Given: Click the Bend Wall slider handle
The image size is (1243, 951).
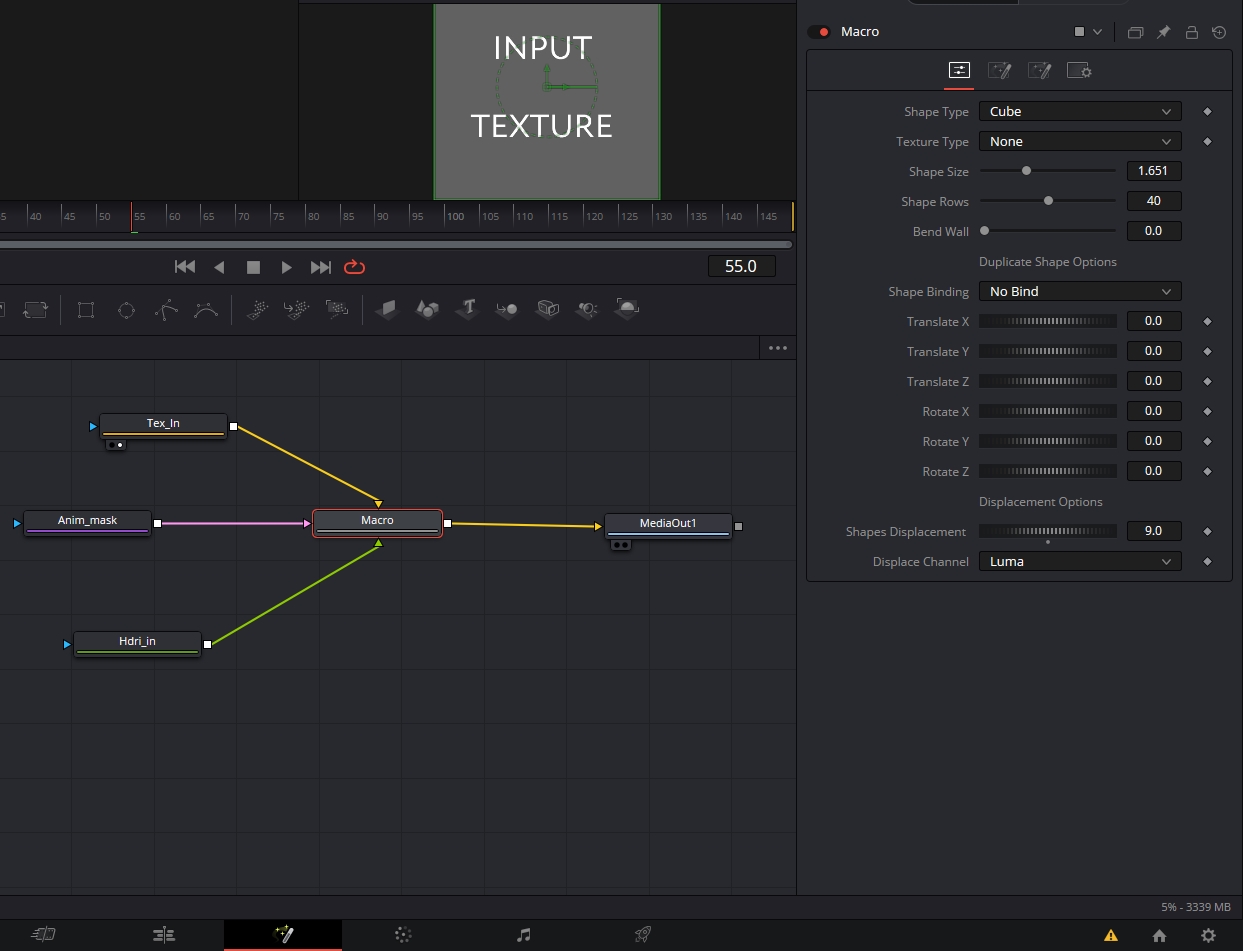Looking at the screenshot, I should [985, 231].
